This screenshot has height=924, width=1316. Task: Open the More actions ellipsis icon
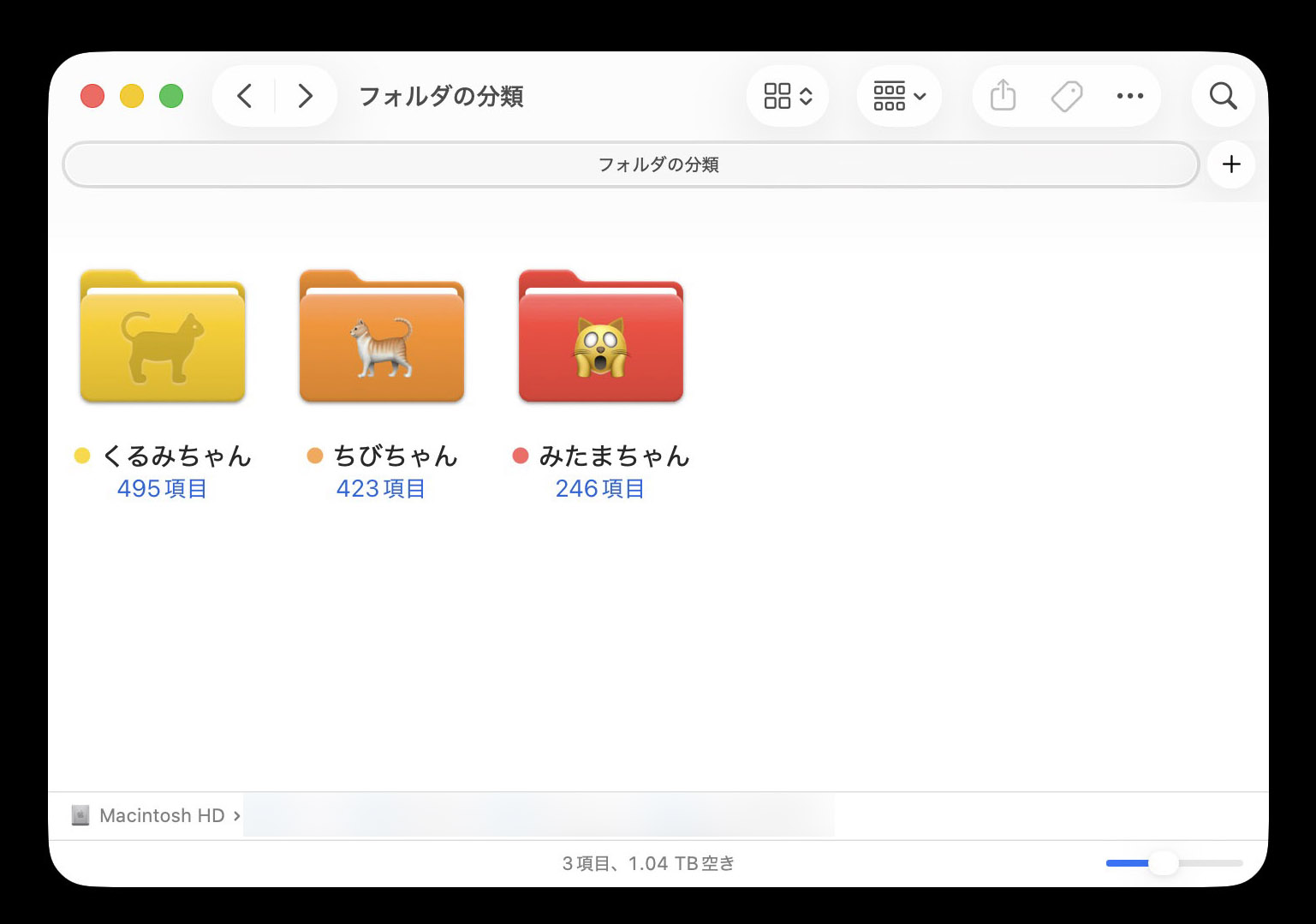pyautogui.click(x=1130, y=96)
